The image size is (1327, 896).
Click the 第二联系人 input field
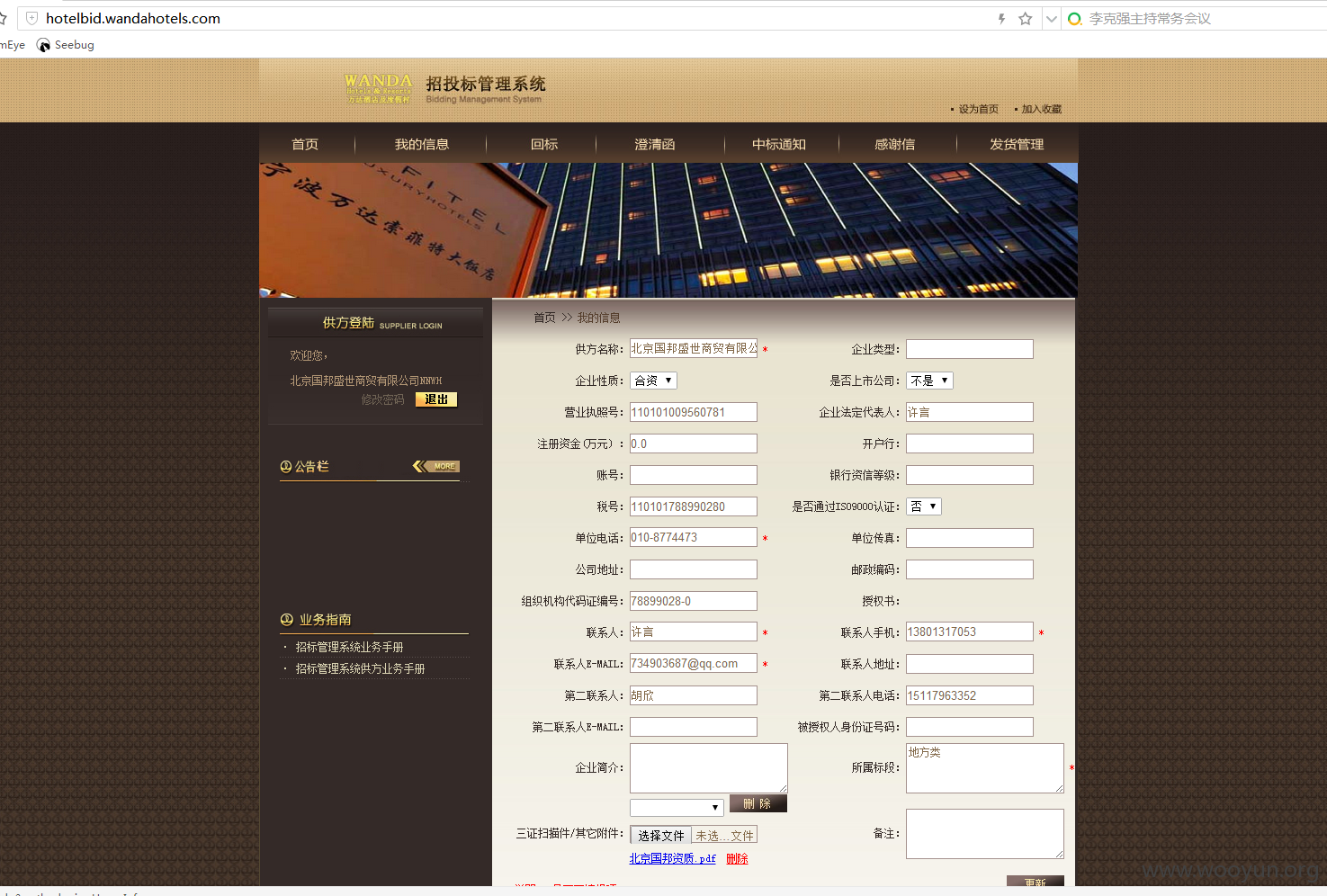tap(694, 695)
